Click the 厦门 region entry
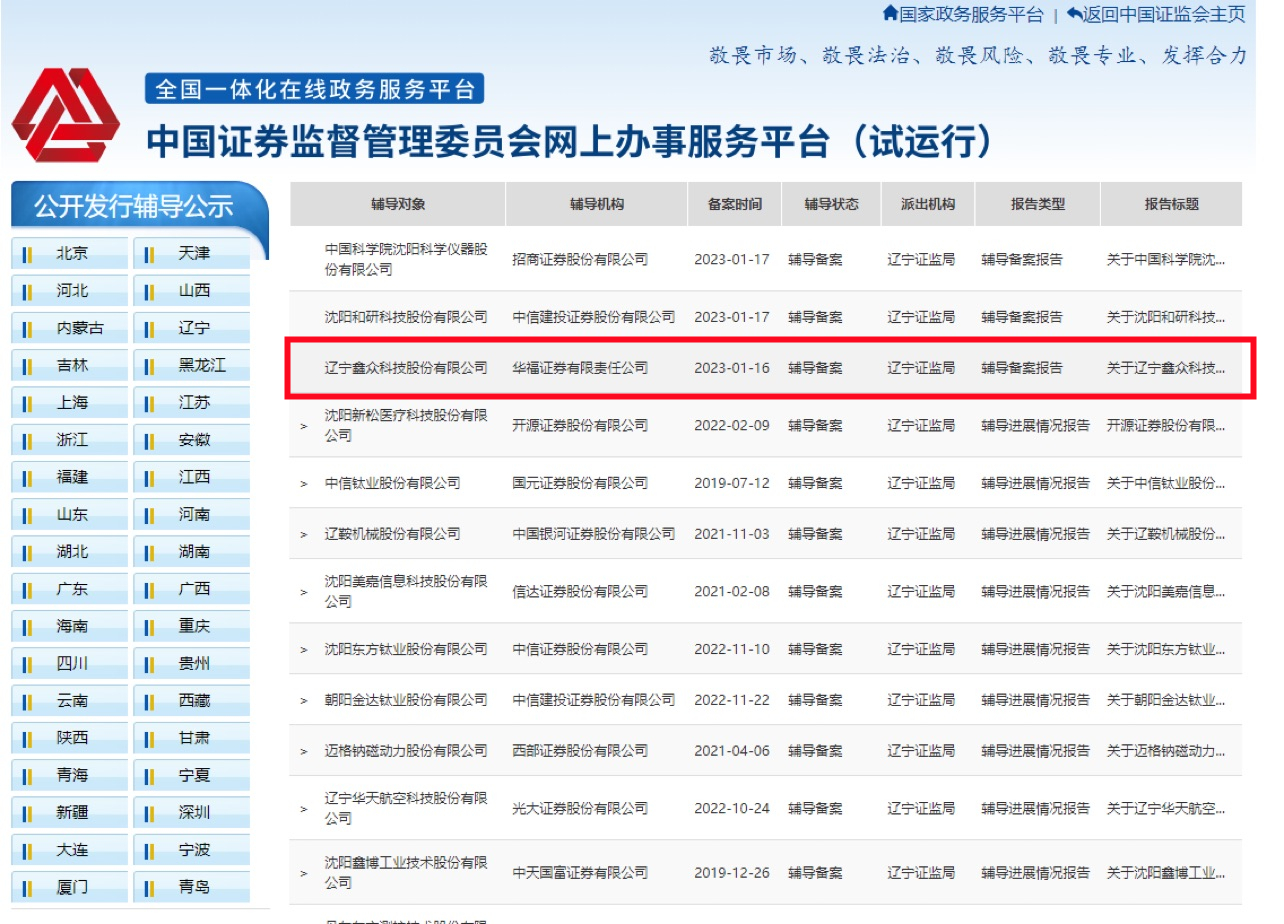This screenshot has width=1284, height=924. coord(71,888)
